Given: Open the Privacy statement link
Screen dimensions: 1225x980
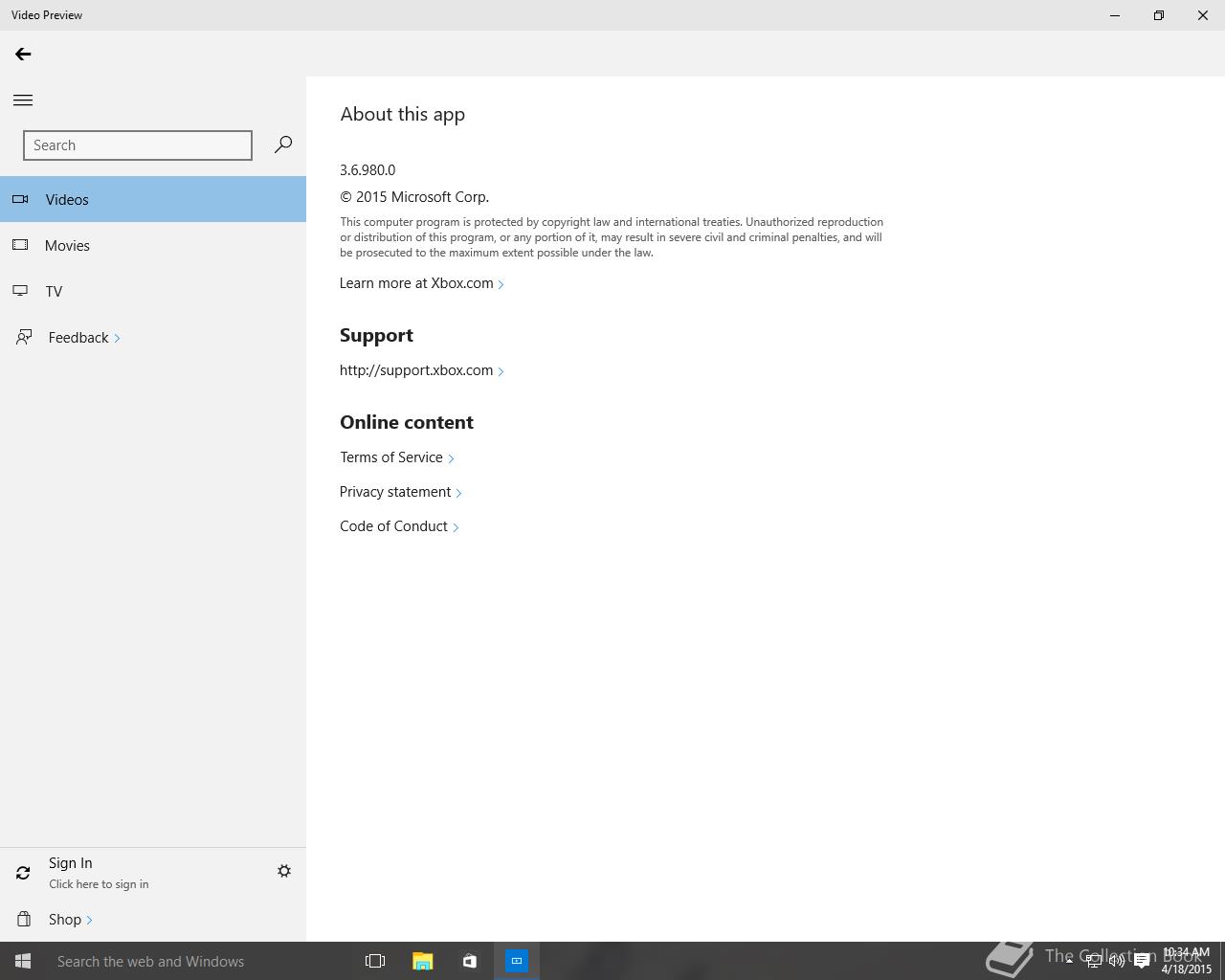Looking at the screenshot, I should coord(401,492).
